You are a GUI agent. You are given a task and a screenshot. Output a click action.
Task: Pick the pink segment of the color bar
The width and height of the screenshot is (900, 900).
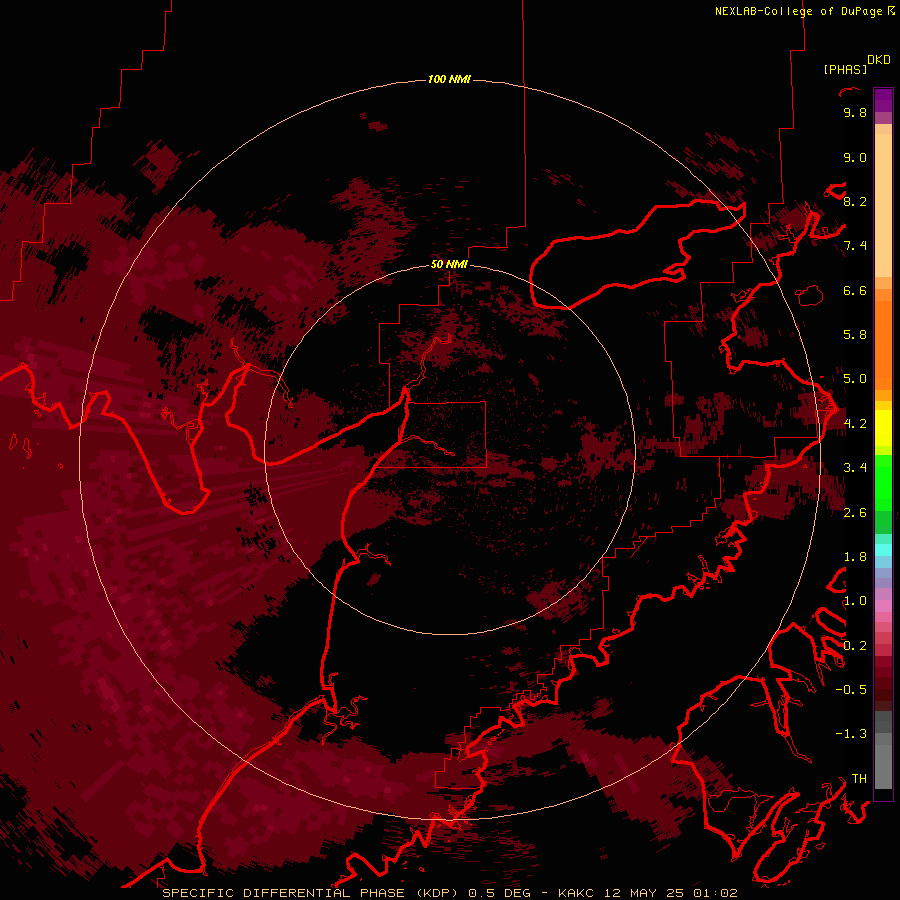(x=883, y=606)
